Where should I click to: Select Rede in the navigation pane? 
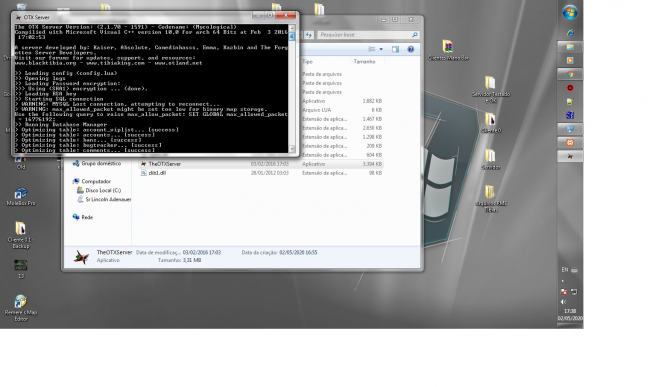[87, 217]
